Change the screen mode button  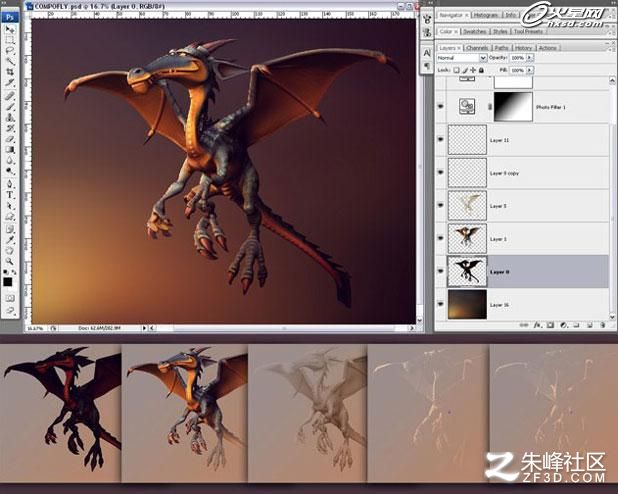[10, 310]
